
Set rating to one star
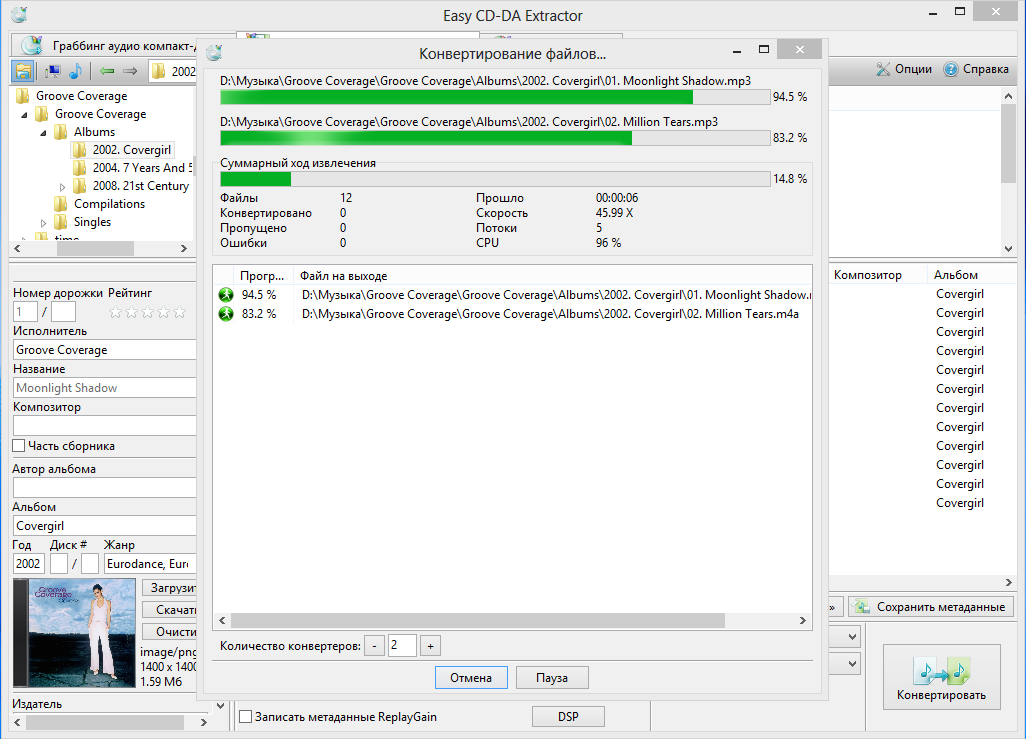116,312
